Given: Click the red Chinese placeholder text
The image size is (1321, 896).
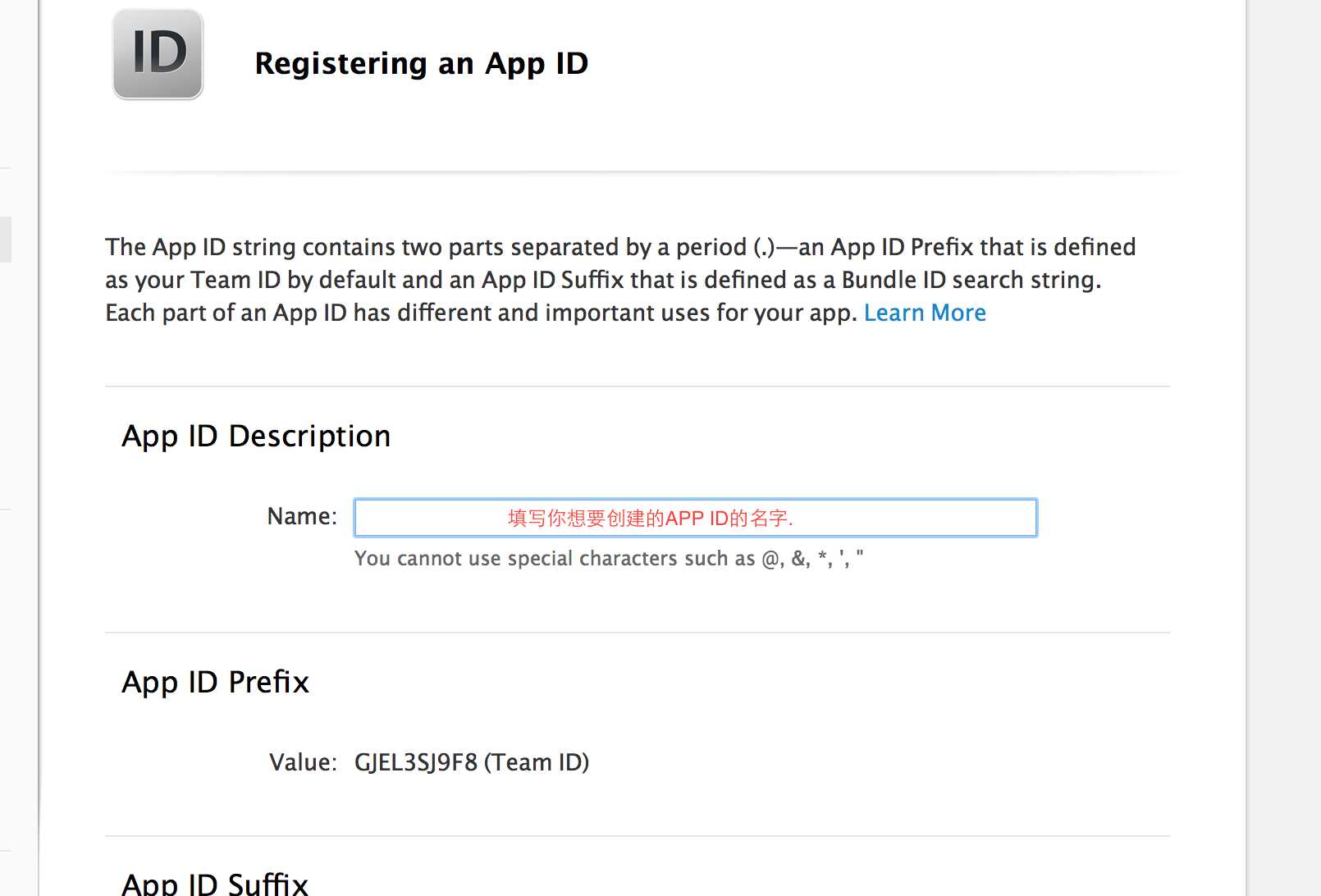Looking at the screenshot, I should 650,519.
